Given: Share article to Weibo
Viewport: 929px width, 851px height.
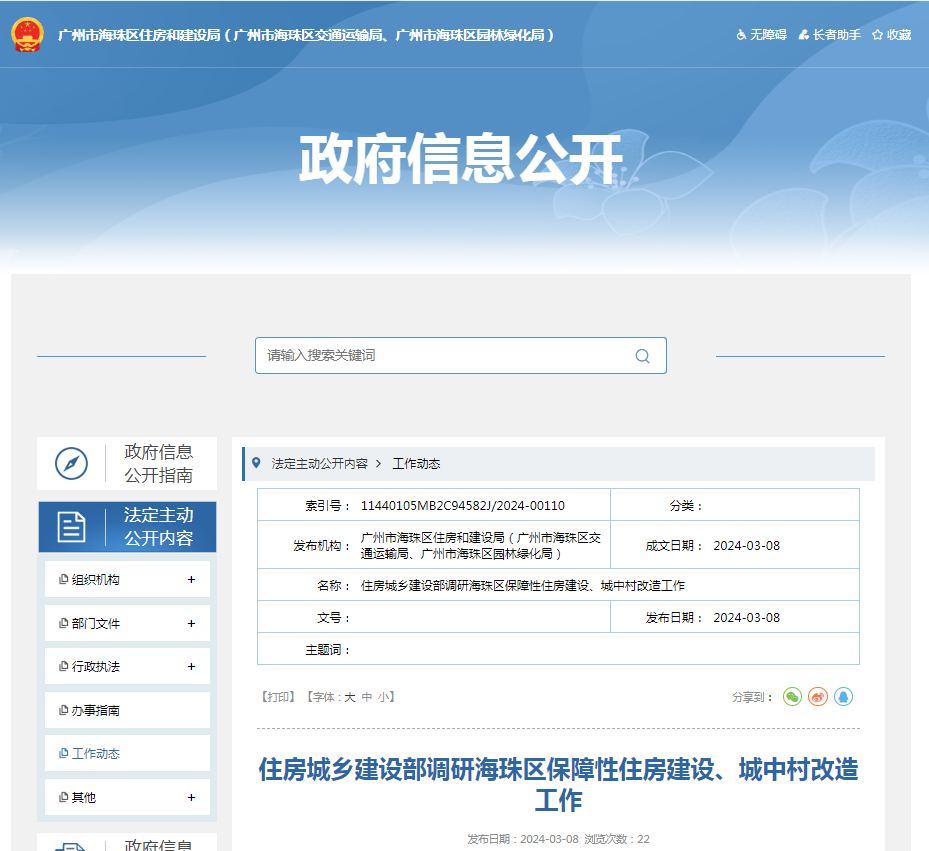Looking at the screenshot, I should 818,697.
